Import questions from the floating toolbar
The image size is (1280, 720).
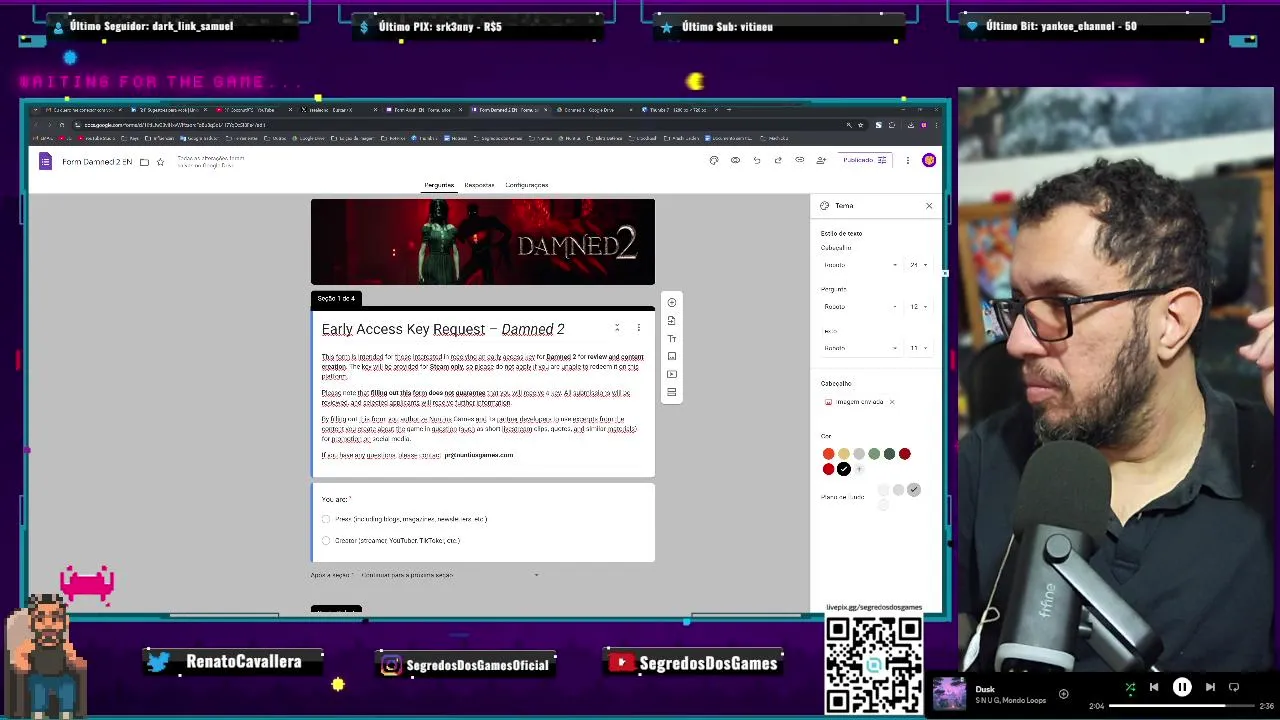click(672, 320)
